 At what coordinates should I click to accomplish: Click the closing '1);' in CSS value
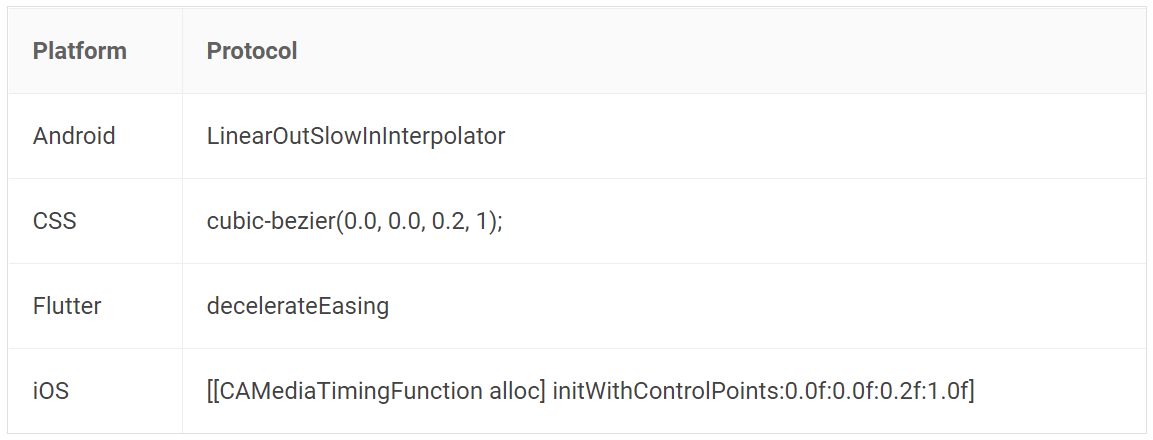click(488, 221)
